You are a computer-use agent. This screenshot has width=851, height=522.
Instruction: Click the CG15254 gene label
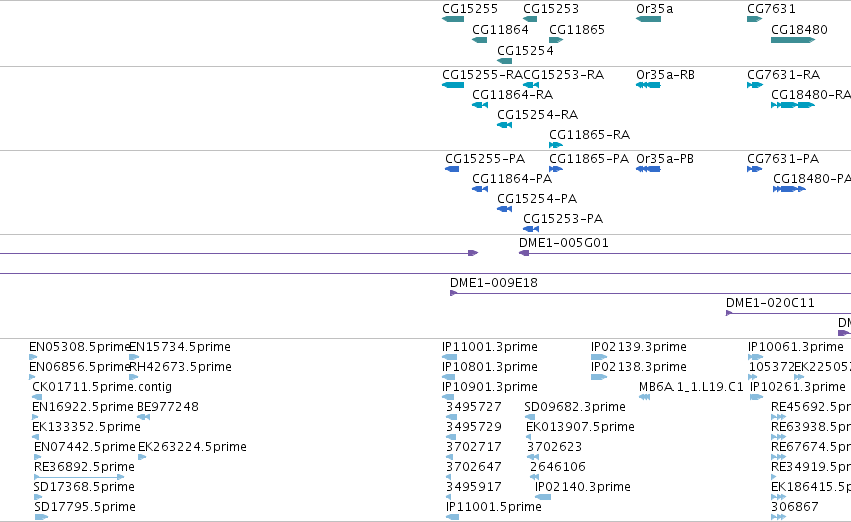pyautogui.click(x=525, y=50)
